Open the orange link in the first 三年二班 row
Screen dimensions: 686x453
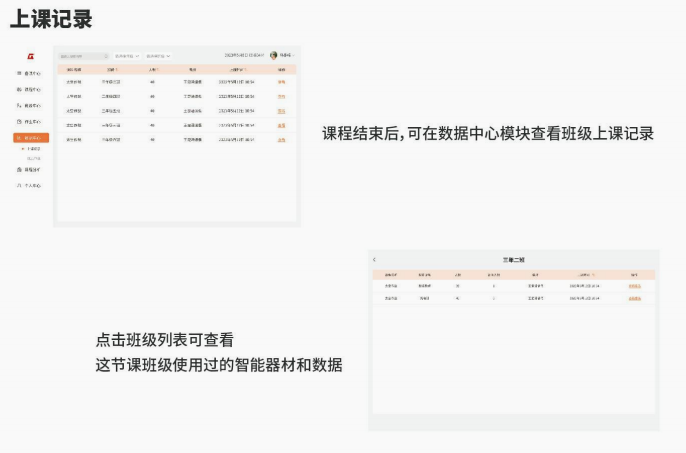635,286
